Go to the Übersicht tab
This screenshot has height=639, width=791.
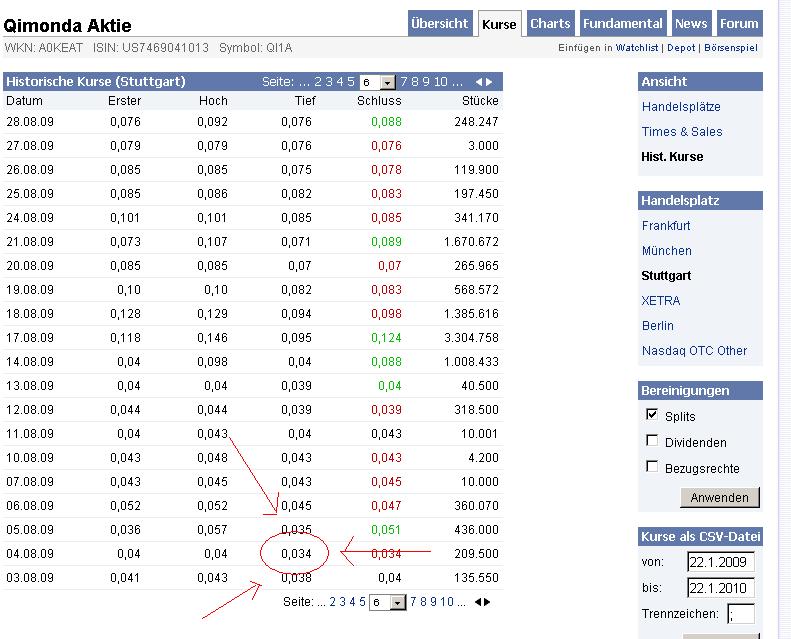439,24
